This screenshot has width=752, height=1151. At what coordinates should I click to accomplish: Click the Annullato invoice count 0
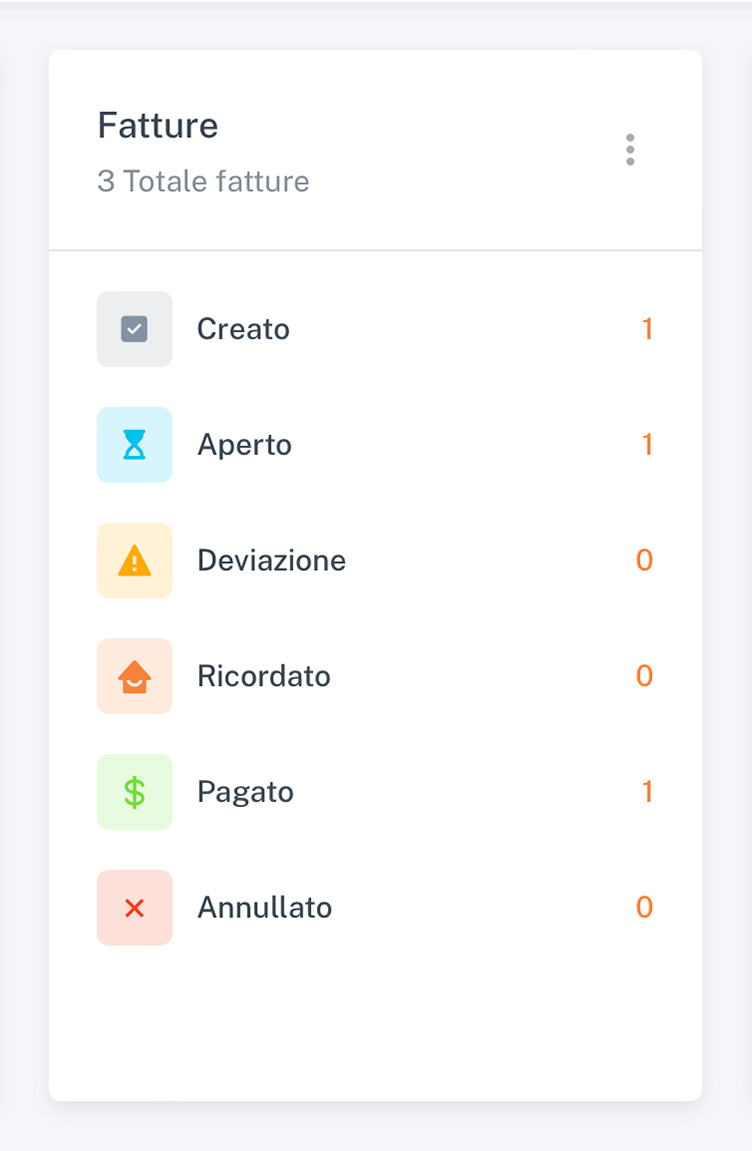click(644, 907)
